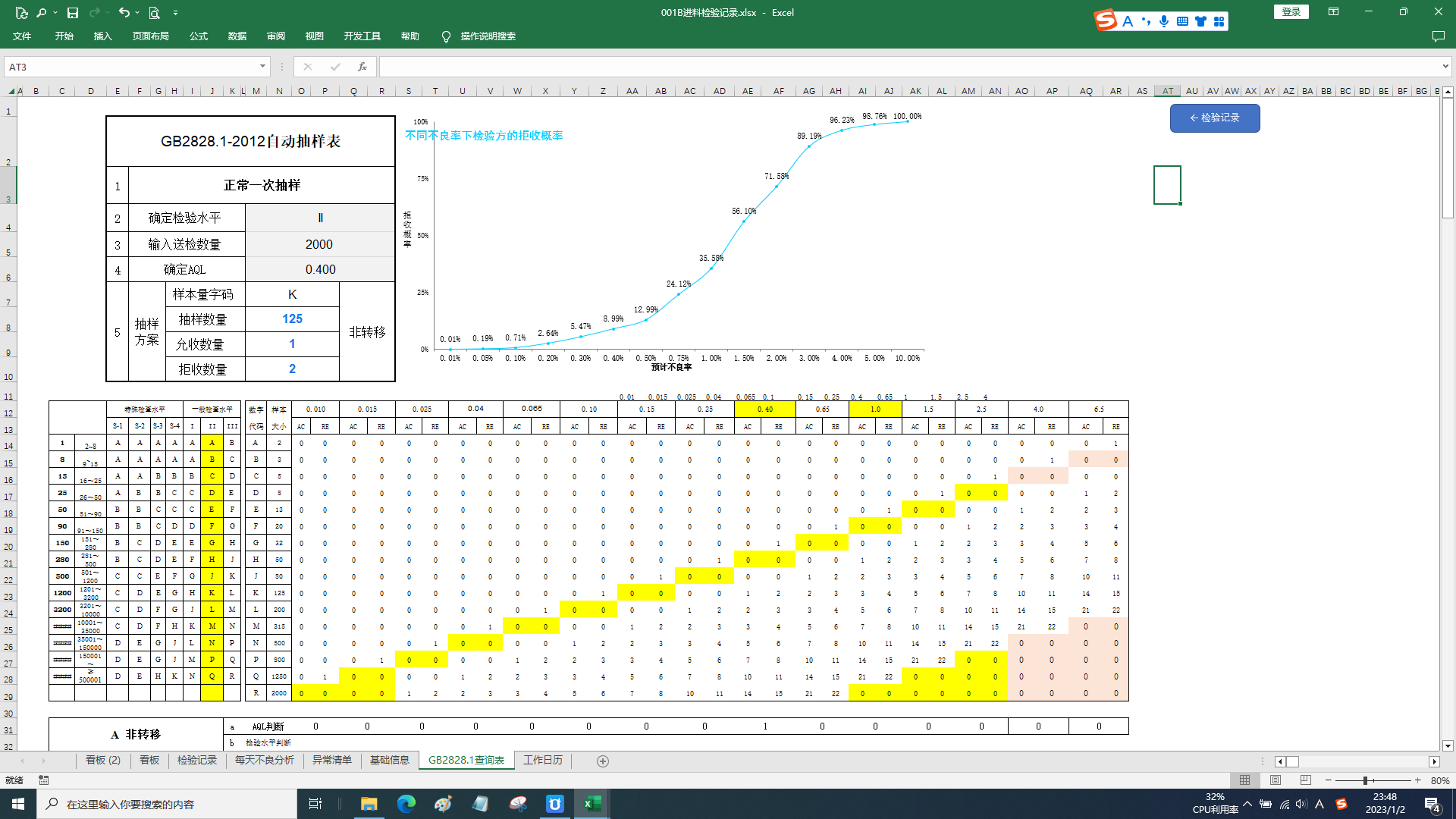Click the Sogou input method S logo

click(1106, 20)
